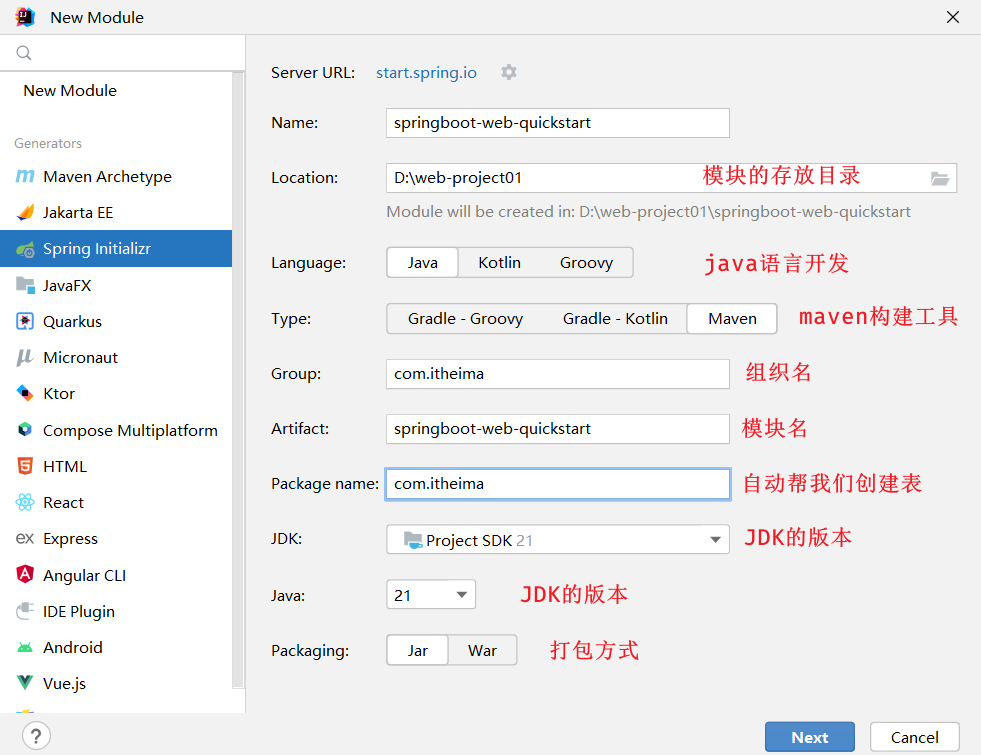Open the start.spring.io link
The height and width of the screenshot is (755, 981).
426,73
